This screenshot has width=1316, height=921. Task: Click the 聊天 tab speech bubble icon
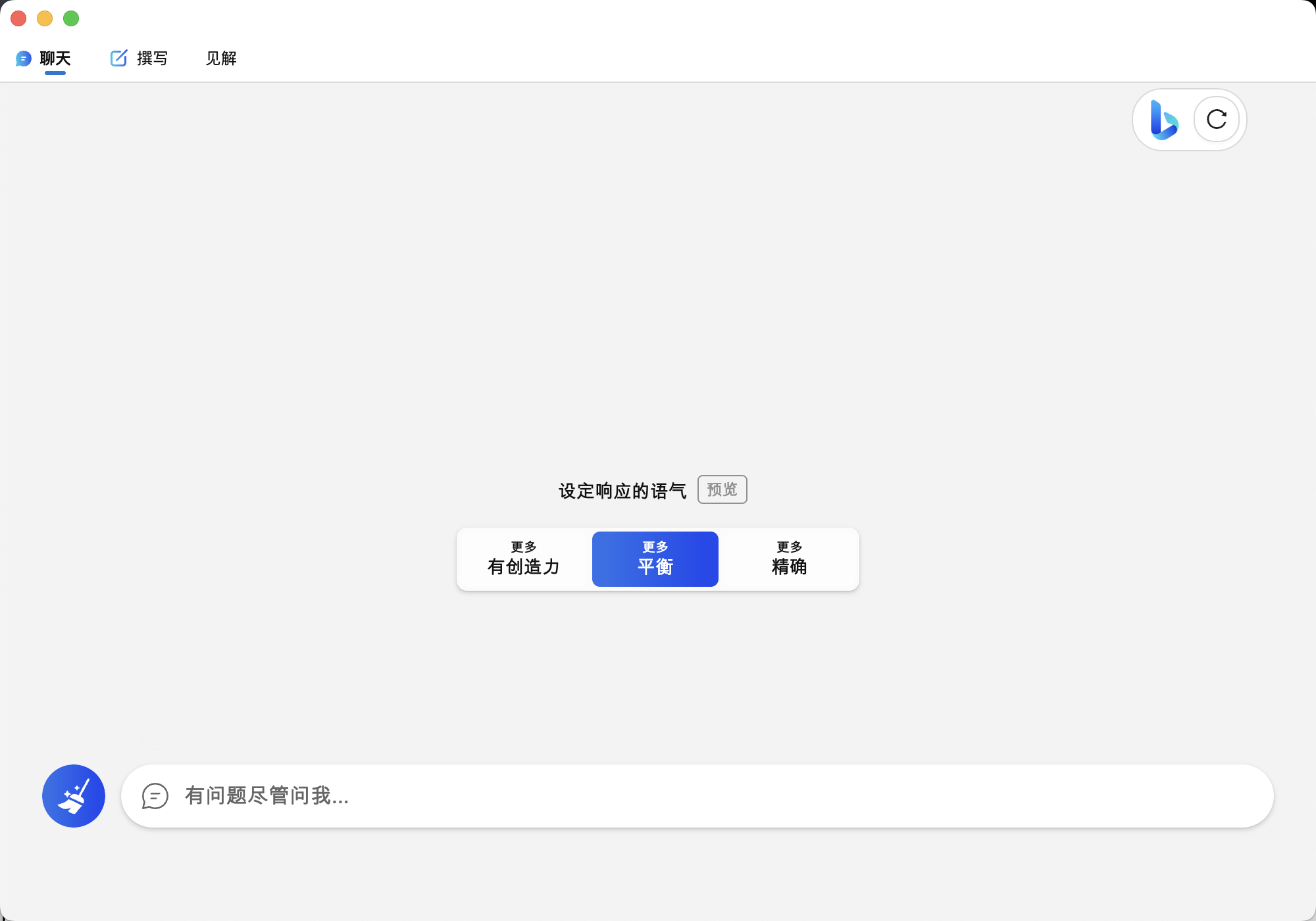(23, 58)
